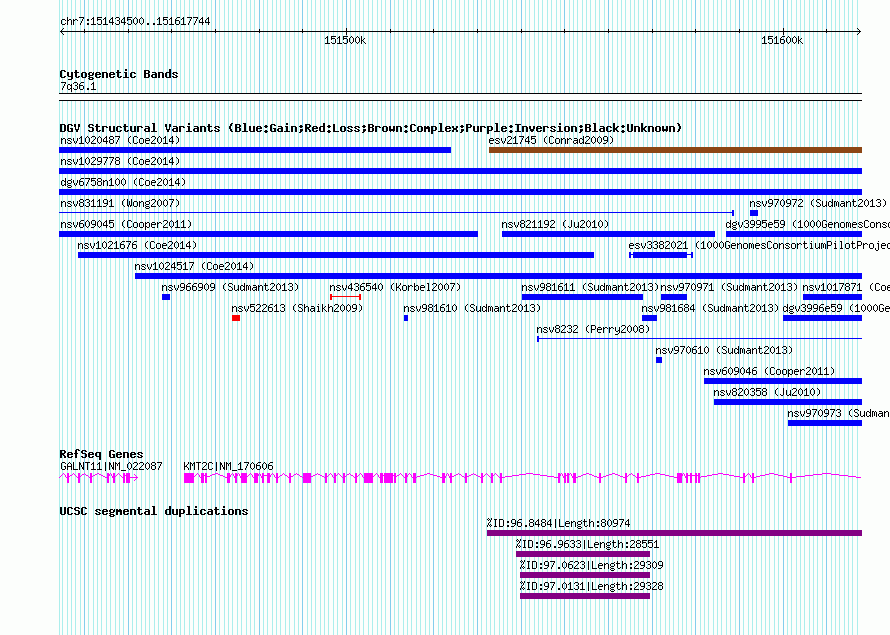Click the 7q36.1 cytogenetic band line
Viewport: 890px width, 635px height.
pyautogui.click(x=460, y=97)
